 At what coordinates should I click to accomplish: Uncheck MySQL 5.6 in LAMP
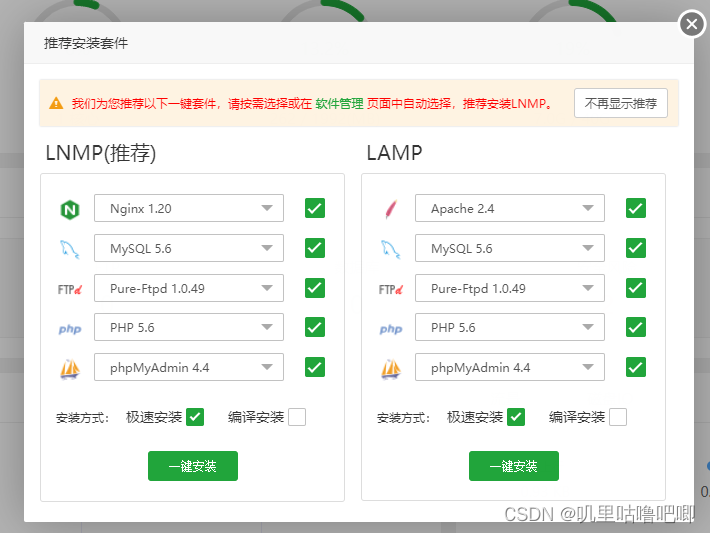(x=636, y=248)
